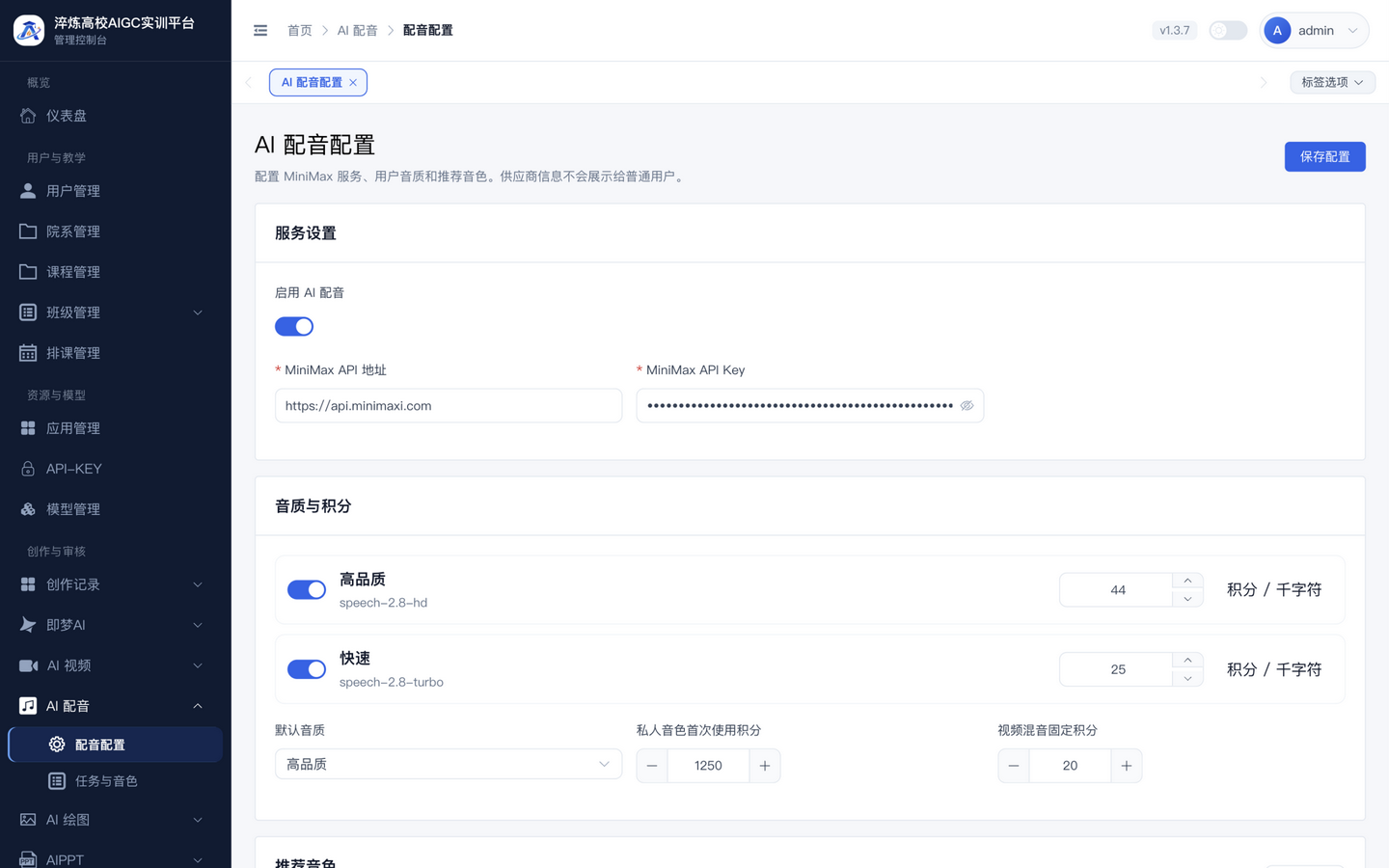The width and height of the screenshot is (1389, 868).
Task: Open the admin user menu arrow
Action: pyautogui.click(x=1352, y=31)
